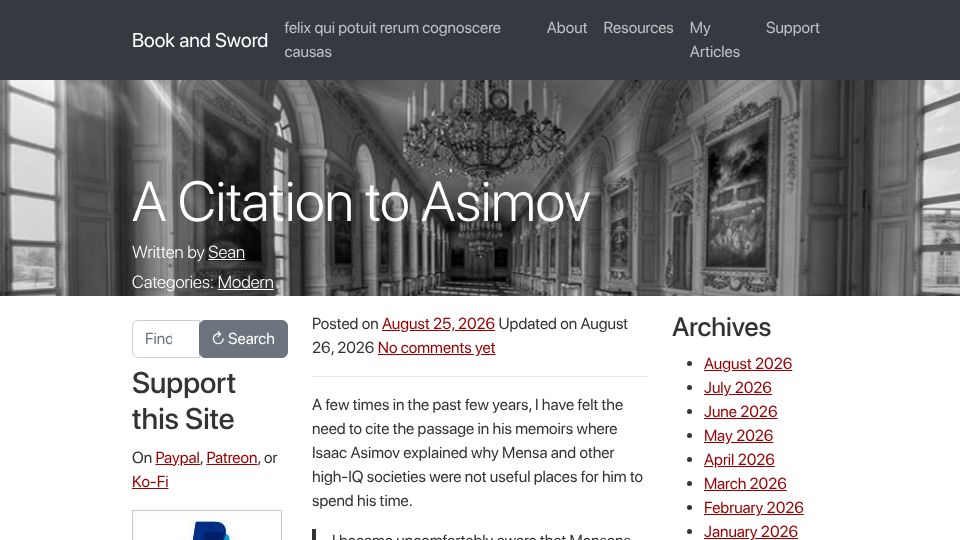Open the Book and Sword home link
The width and height of the screenshot is (960, 540).
[x=200, y=40]
